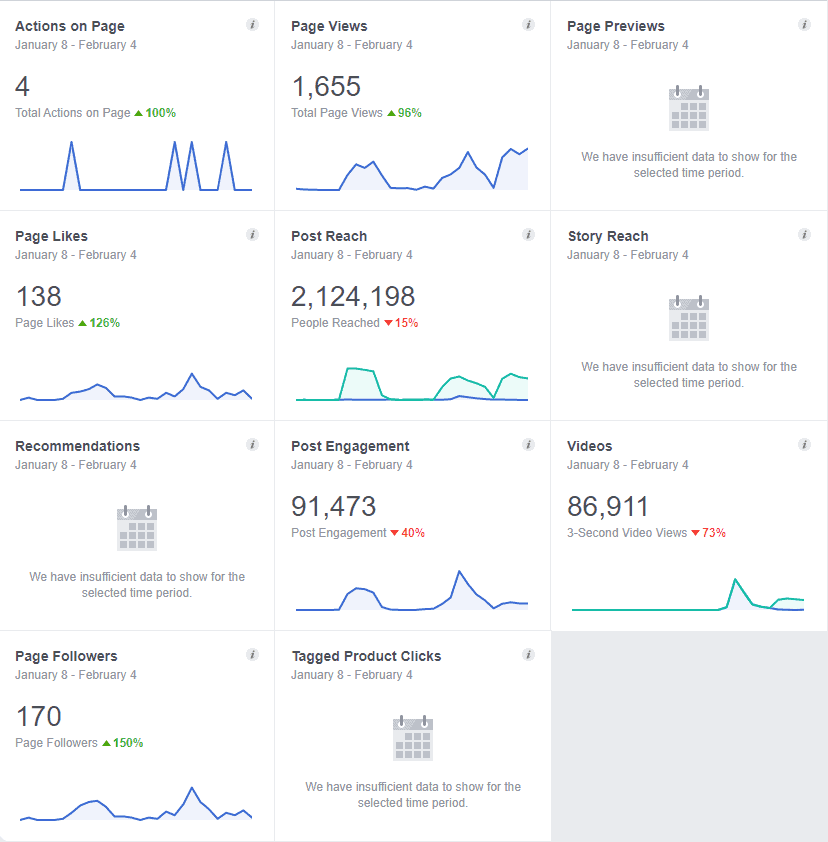Image resolution: width=828 pixels, height=842 pixels.
Task: Click the red 40% Post Engagement change
Action: pyautogui.click(x=408, y=533)
